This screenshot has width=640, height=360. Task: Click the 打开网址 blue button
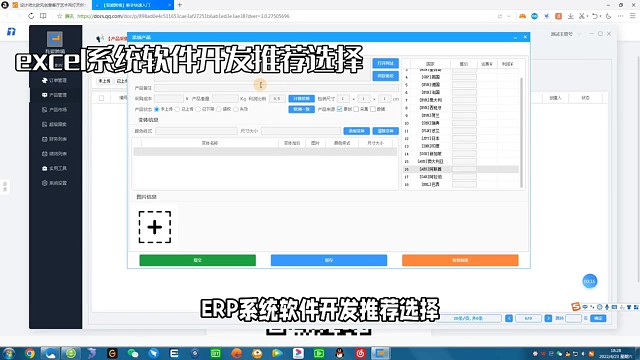(x=385, y=63)
